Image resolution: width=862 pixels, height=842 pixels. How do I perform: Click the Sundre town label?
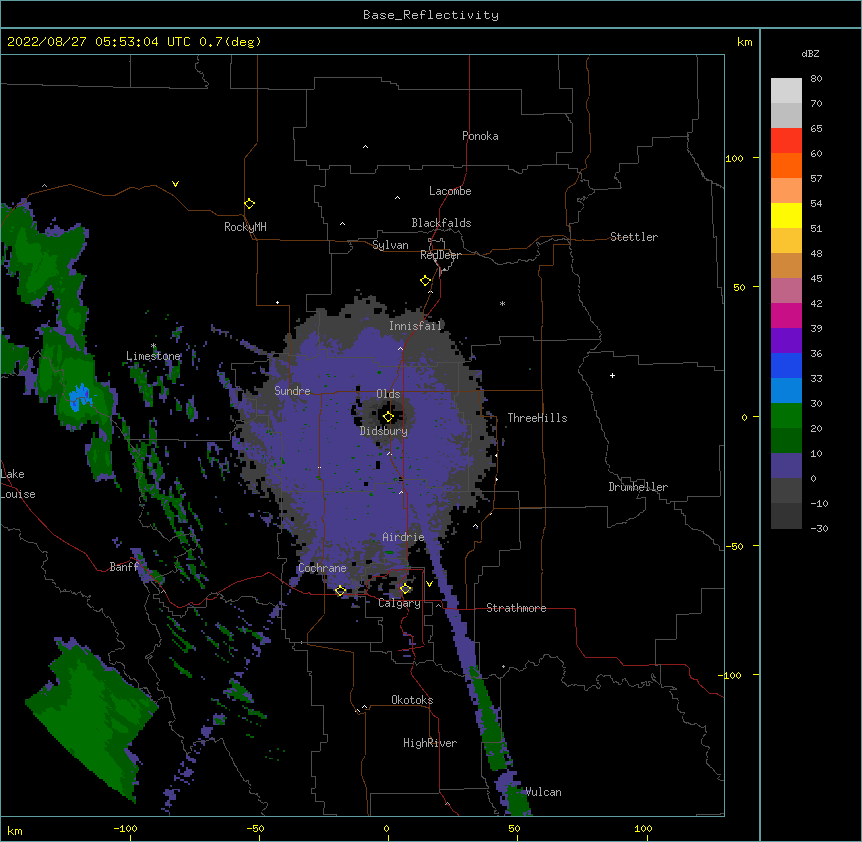tap(292, 391)
